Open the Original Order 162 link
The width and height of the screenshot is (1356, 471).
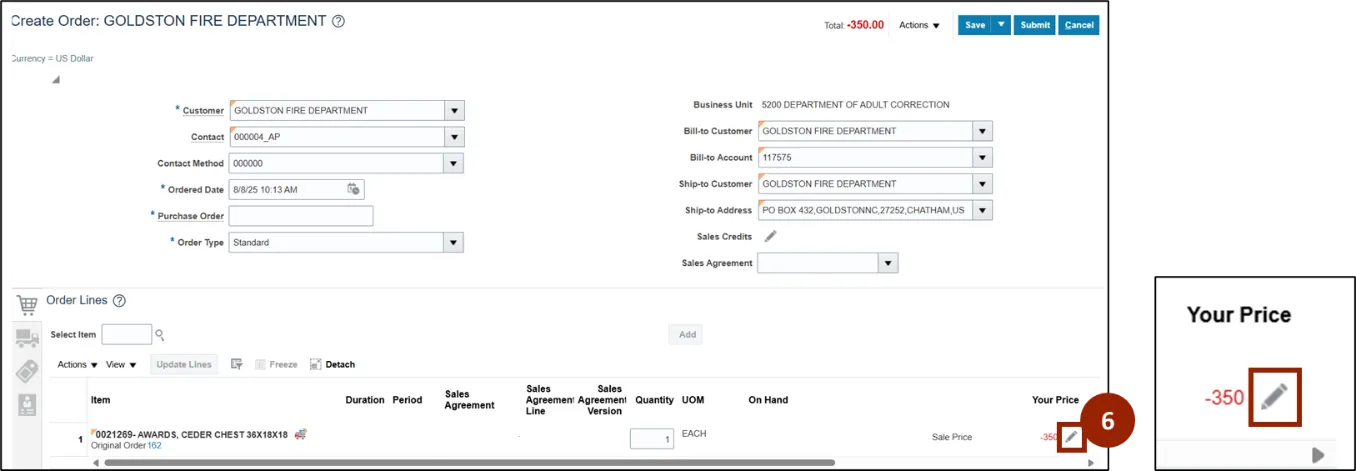pos(154,445)
